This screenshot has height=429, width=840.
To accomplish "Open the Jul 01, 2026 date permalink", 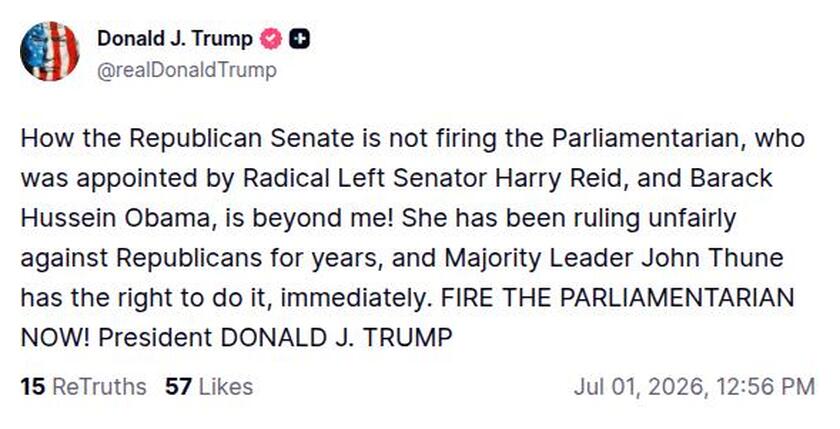I will tap(639, 387).
